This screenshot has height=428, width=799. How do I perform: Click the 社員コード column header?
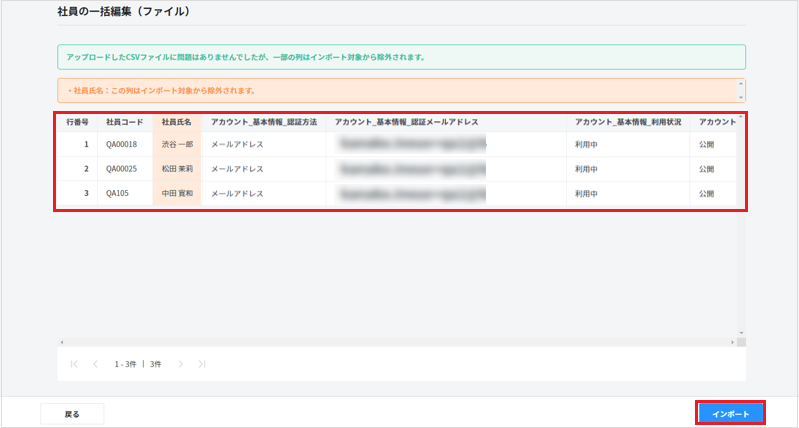point(125,121)
